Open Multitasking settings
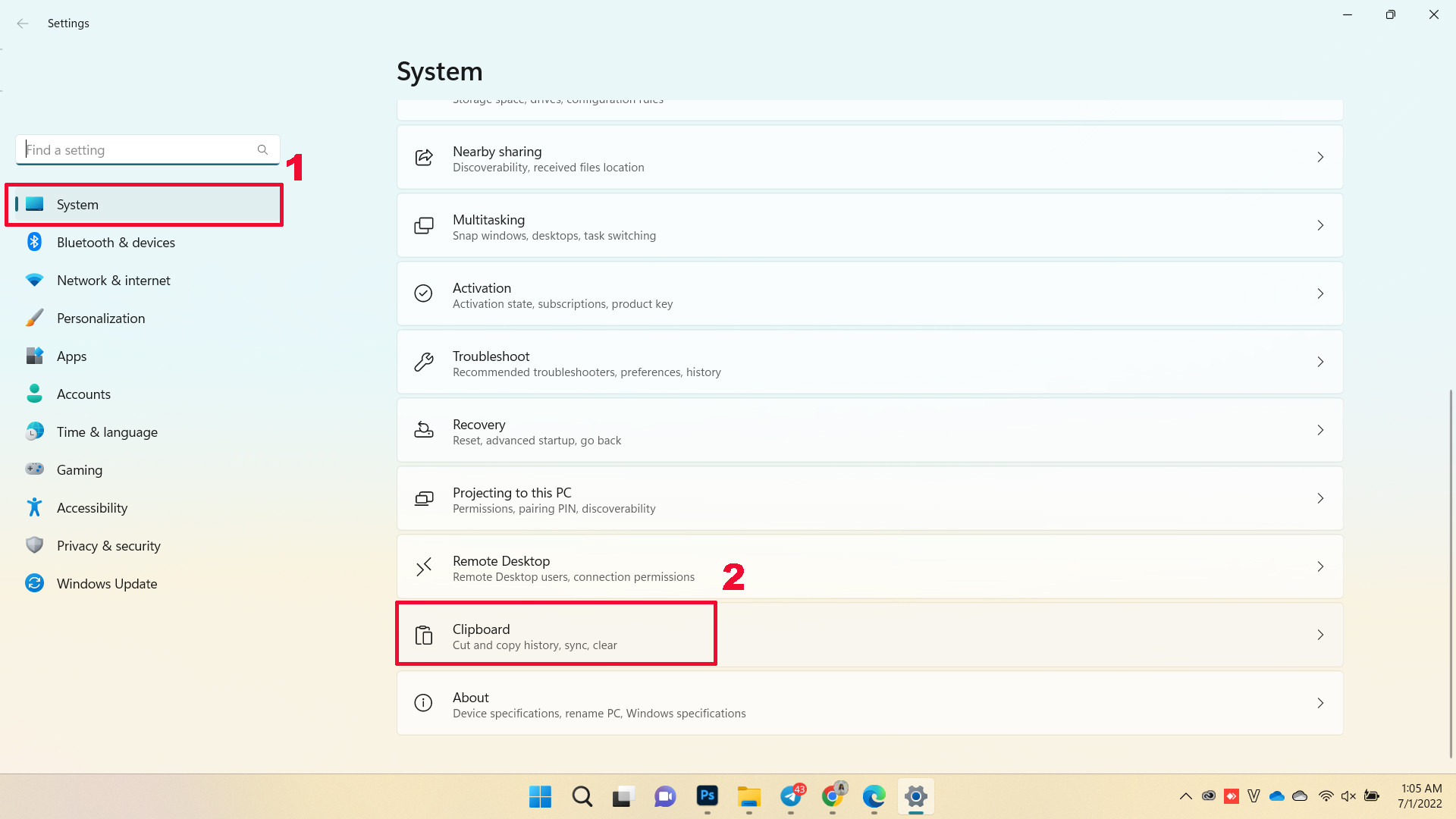This screenshot has width=1456, height=819. [x=870, y=225]
